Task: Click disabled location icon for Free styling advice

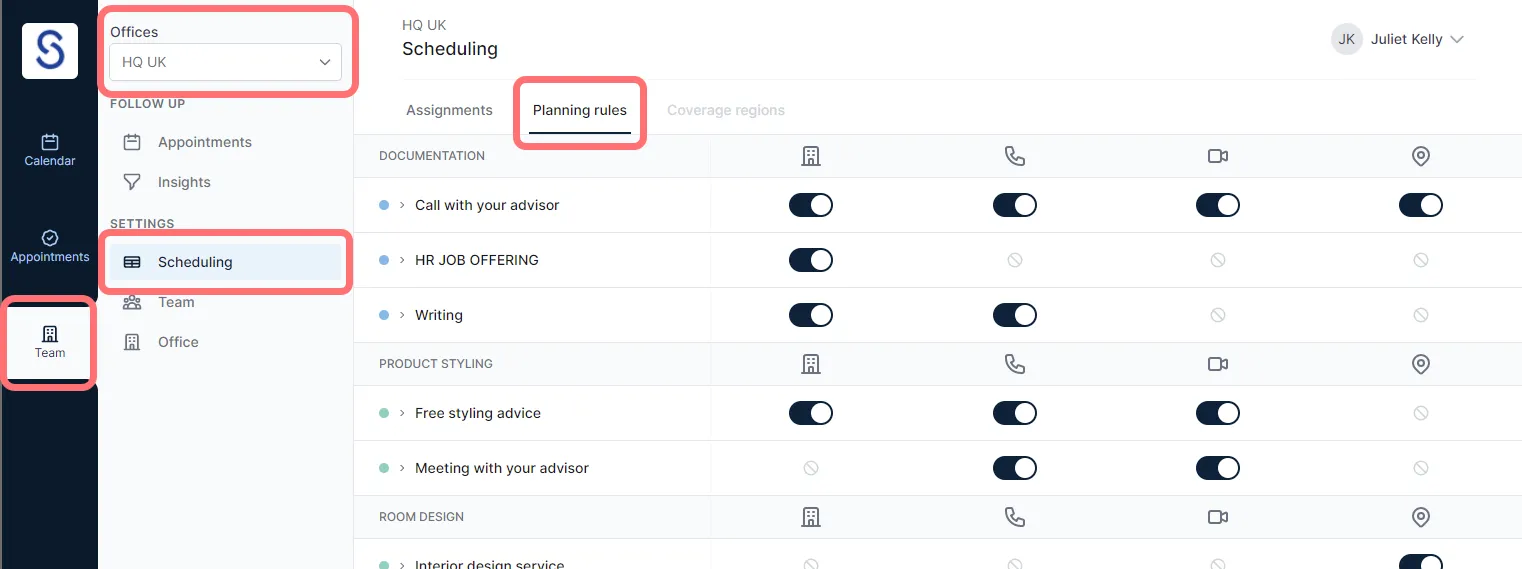Action: click(x=1421, y=413)
